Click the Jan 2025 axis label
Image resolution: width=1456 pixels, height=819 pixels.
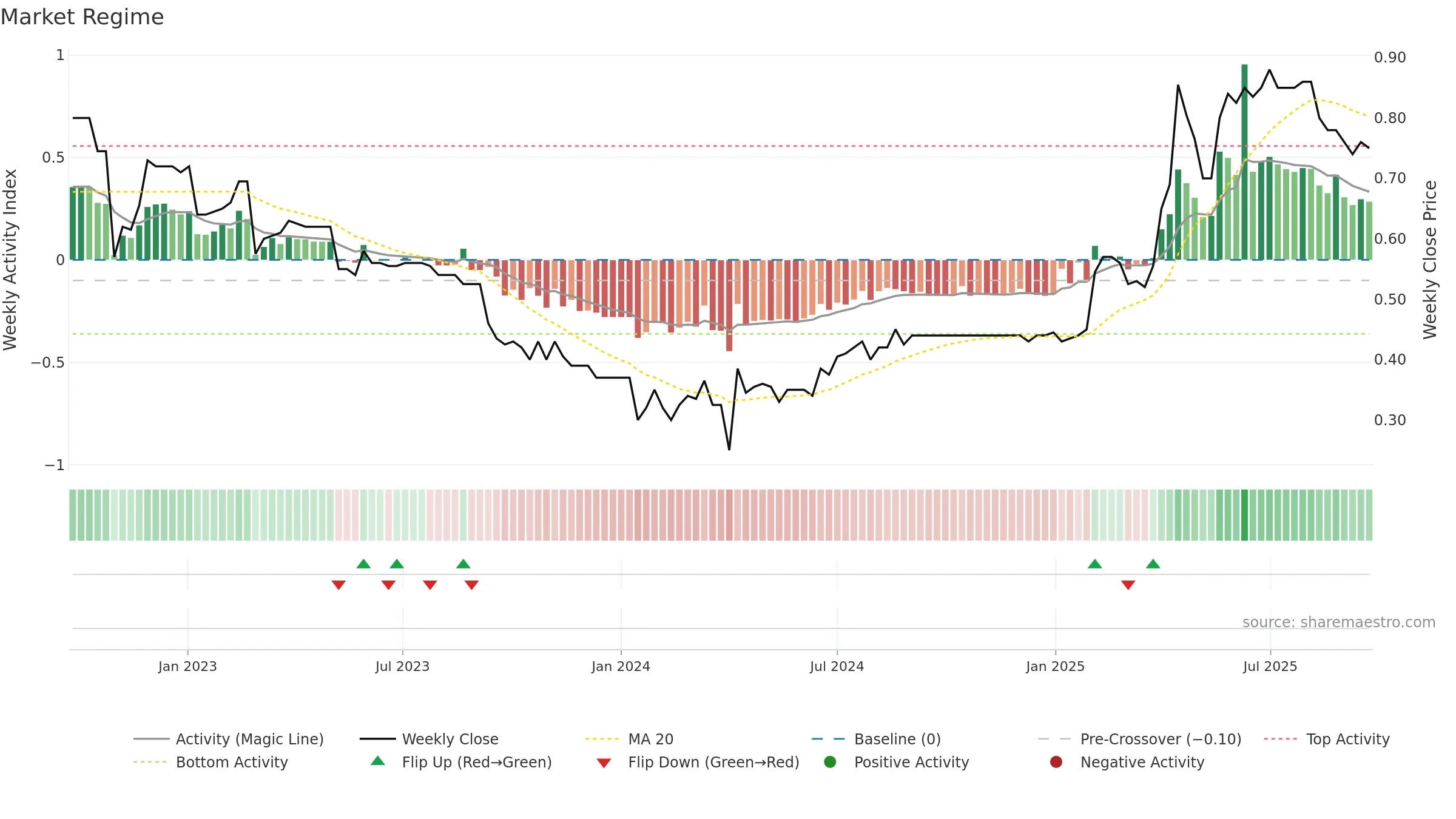tap(1055, 666)
